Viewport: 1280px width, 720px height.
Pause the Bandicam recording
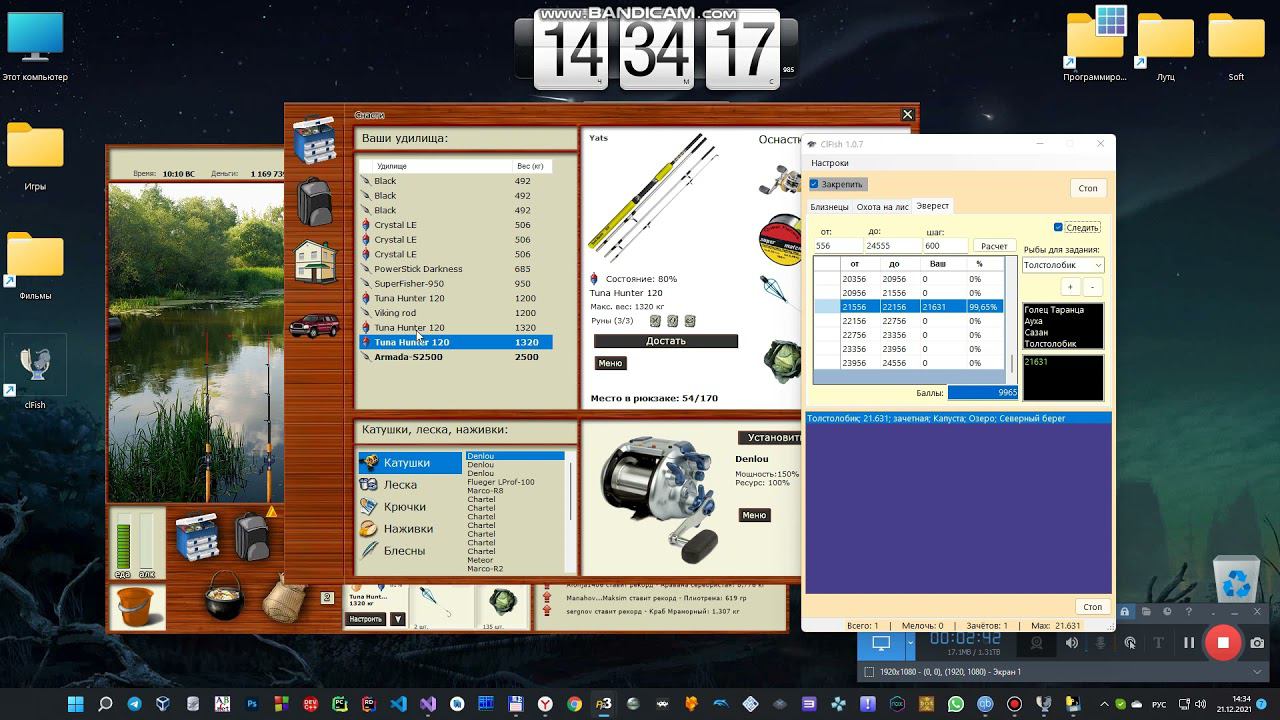(1189, 643)
